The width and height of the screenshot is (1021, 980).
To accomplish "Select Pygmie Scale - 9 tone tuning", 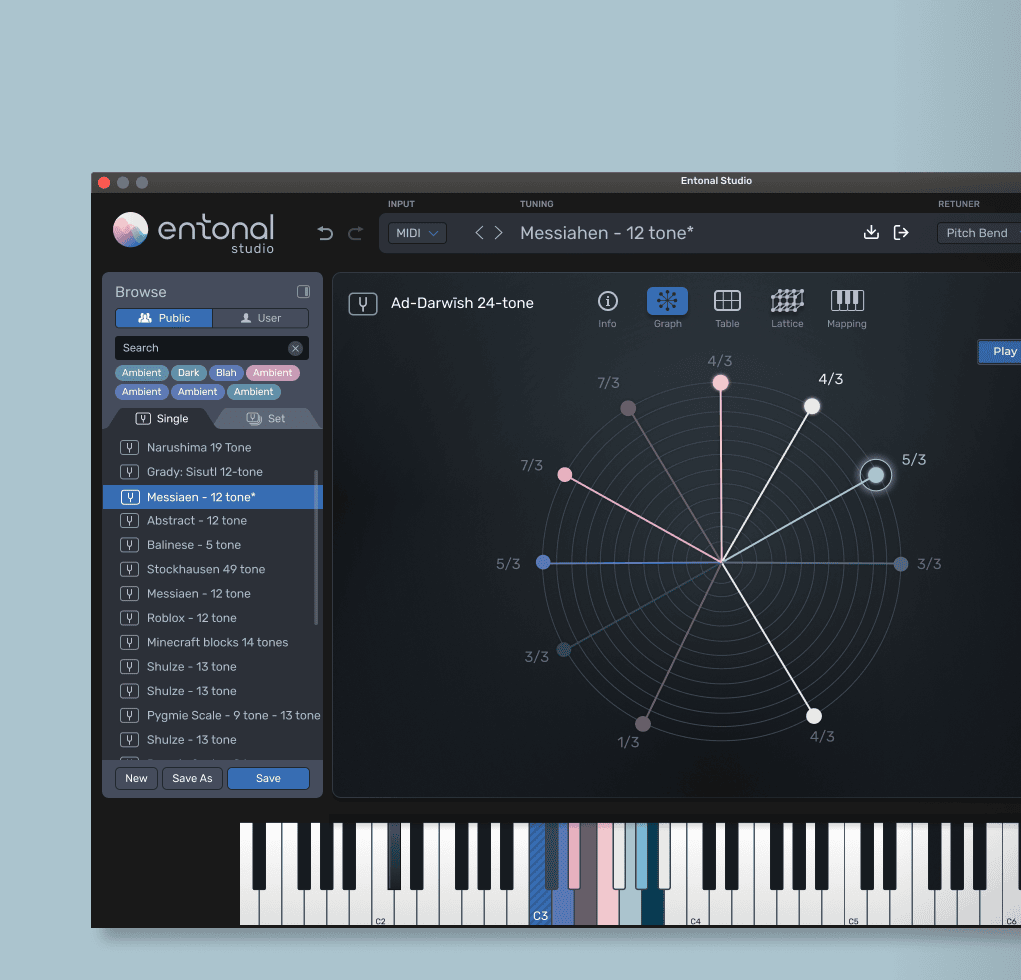I will tap(212, 715).
